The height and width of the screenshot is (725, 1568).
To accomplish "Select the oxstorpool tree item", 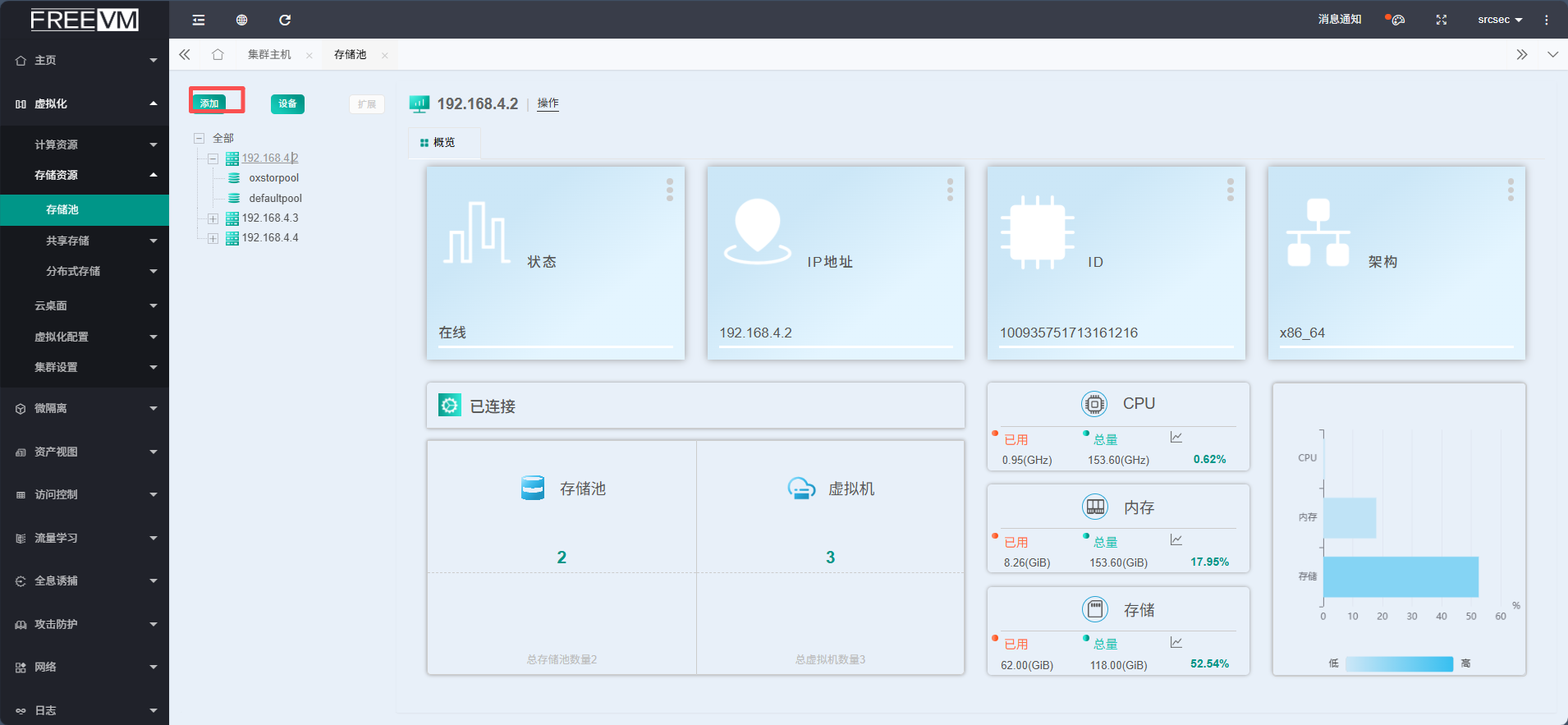I will 273,178.
